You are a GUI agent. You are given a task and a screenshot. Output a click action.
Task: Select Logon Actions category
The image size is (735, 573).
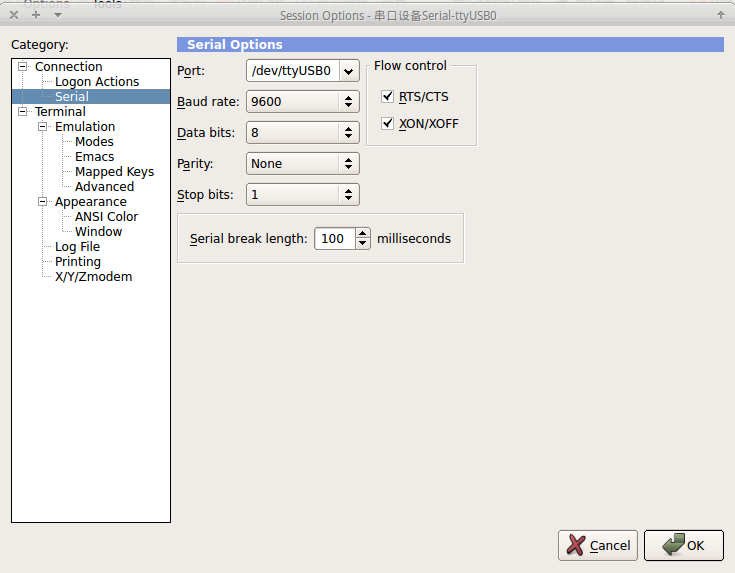(97, 82)
